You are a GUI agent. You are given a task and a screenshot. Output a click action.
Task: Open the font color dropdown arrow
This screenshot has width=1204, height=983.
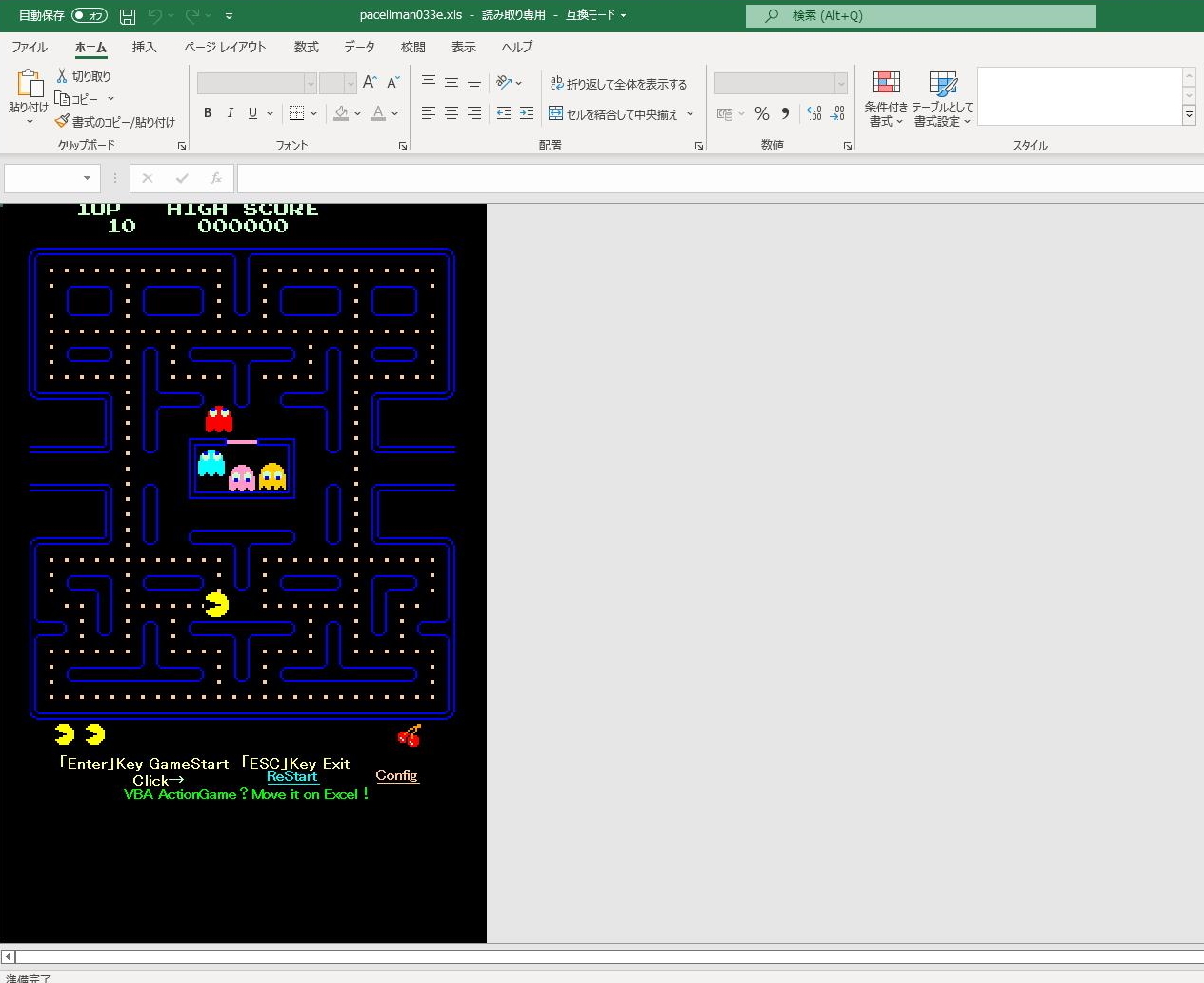[x=395, y=113]
